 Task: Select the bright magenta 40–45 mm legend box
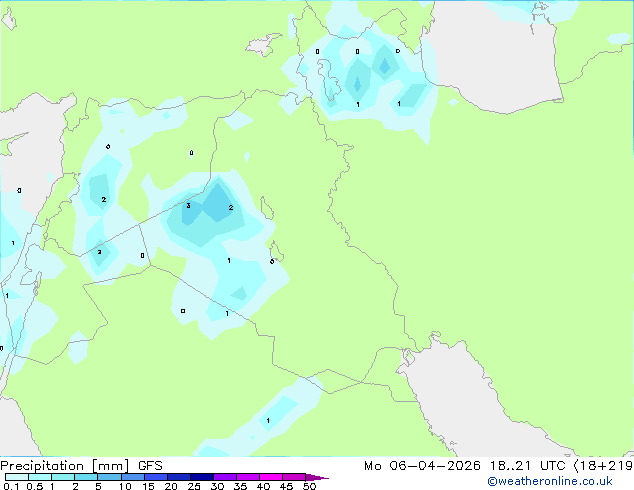tap(271, 477)
